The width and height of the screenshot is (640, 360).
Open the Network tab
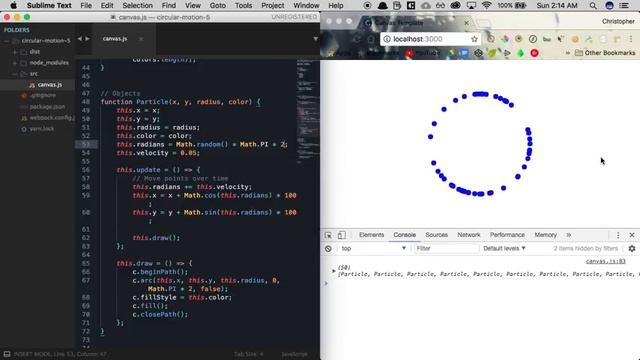tap(469, 235)
